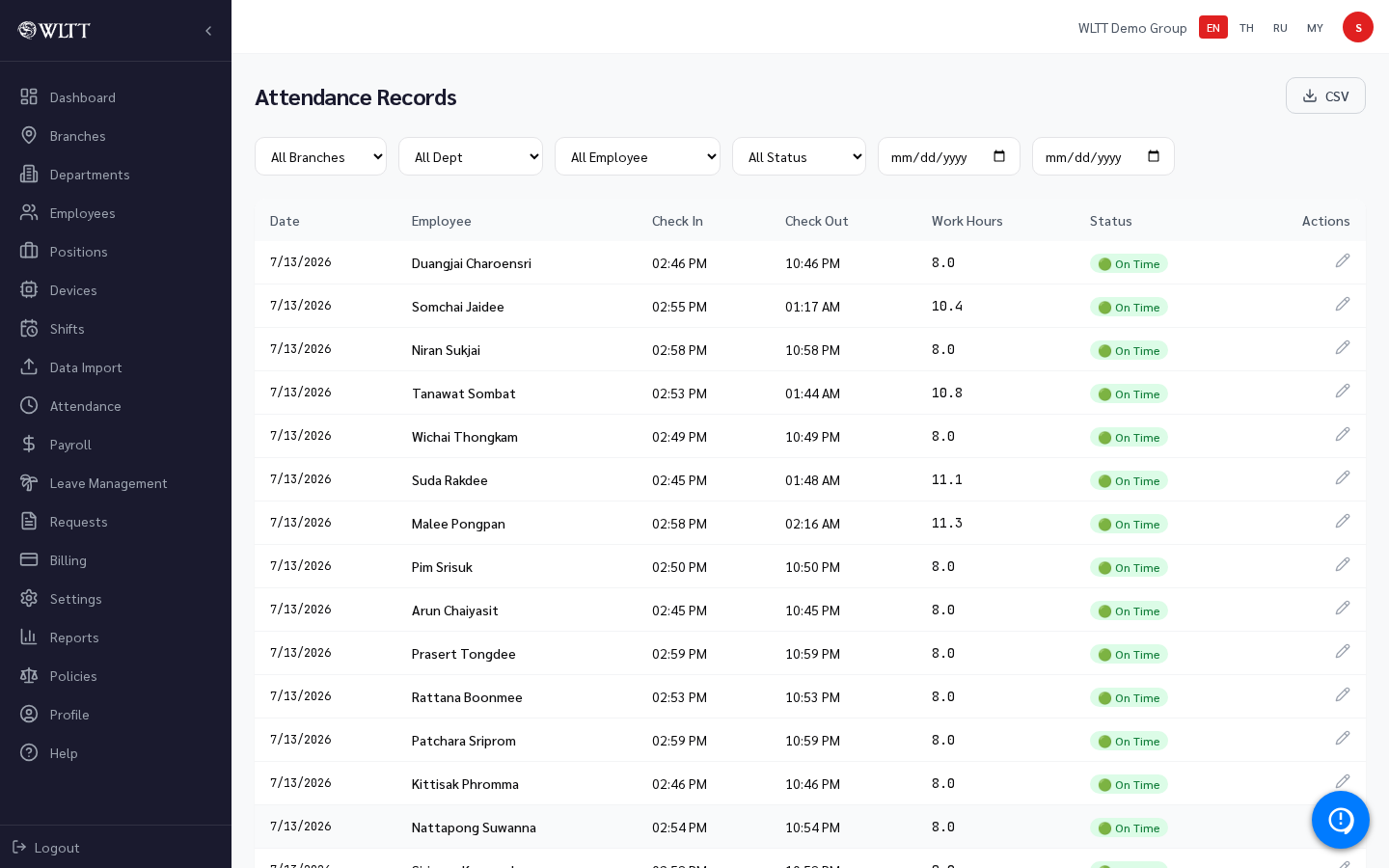The width and height of the screenshot is (1389, 868).
Task: Click the Reports bar chart icon
Action: pyautogui.click(x=29, y=637)
